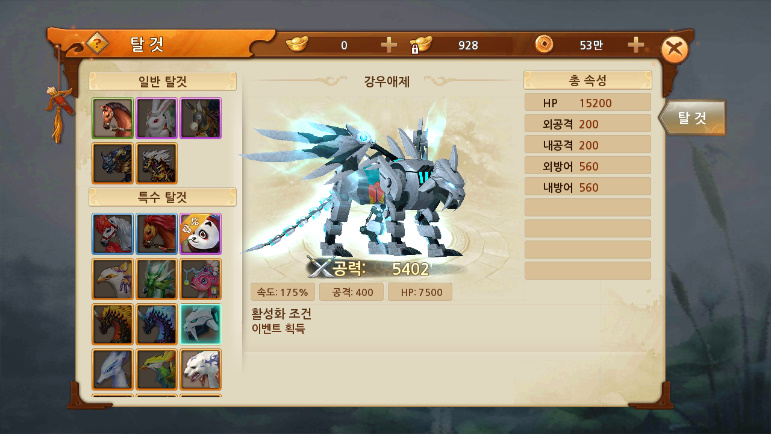
Task: Switch to the 탈것 side tab
Action: 692,117
